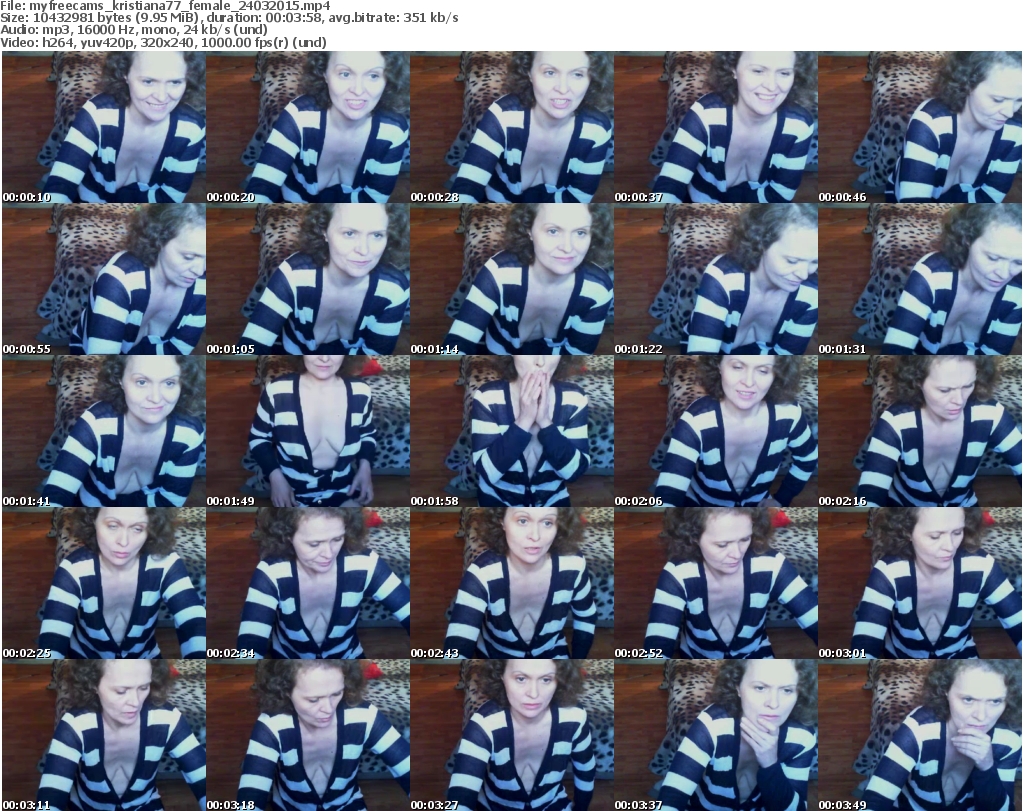Select the frame at 00:00:28

(x=511, y=127)
